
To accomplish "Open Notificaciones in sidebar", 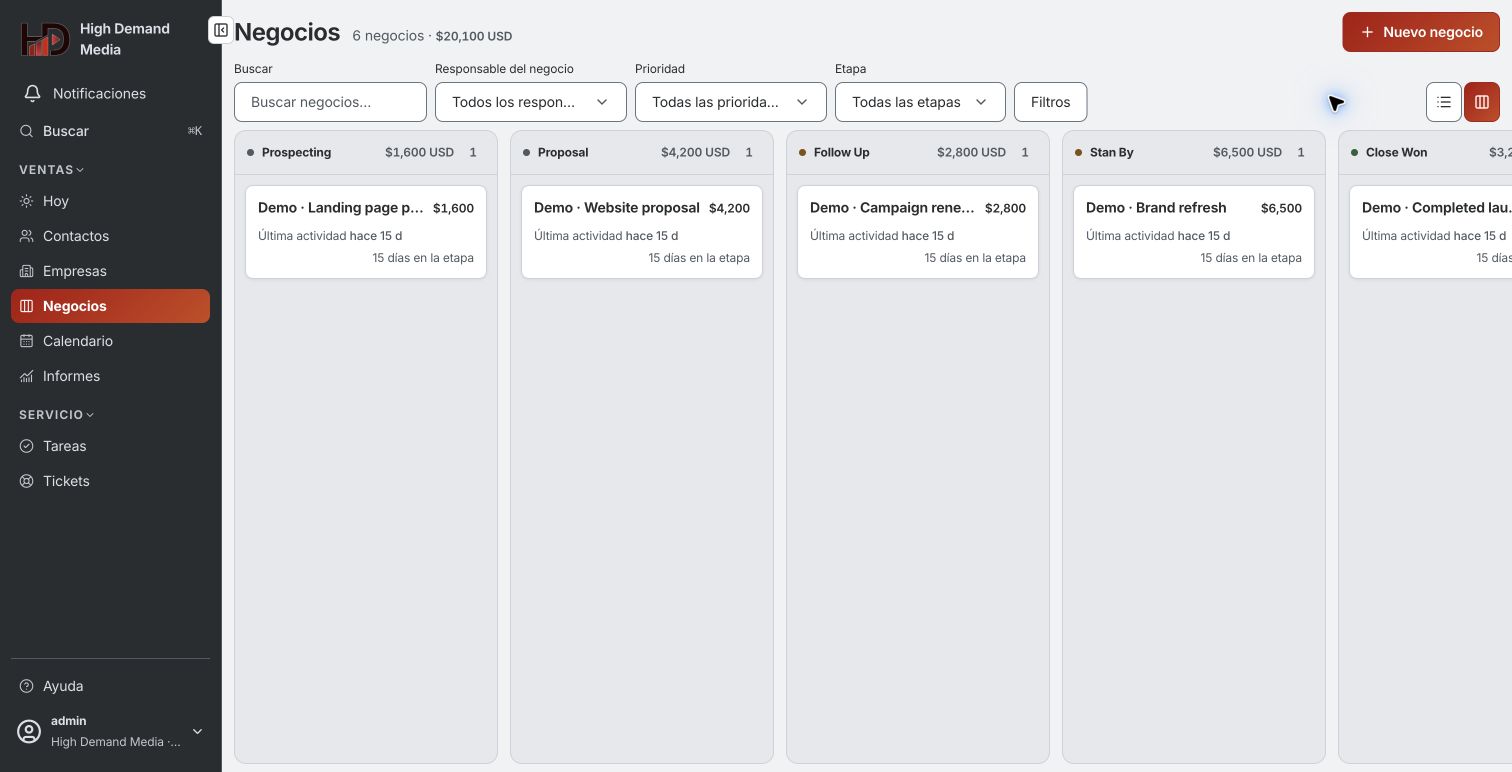I will (x=110, y=93).
